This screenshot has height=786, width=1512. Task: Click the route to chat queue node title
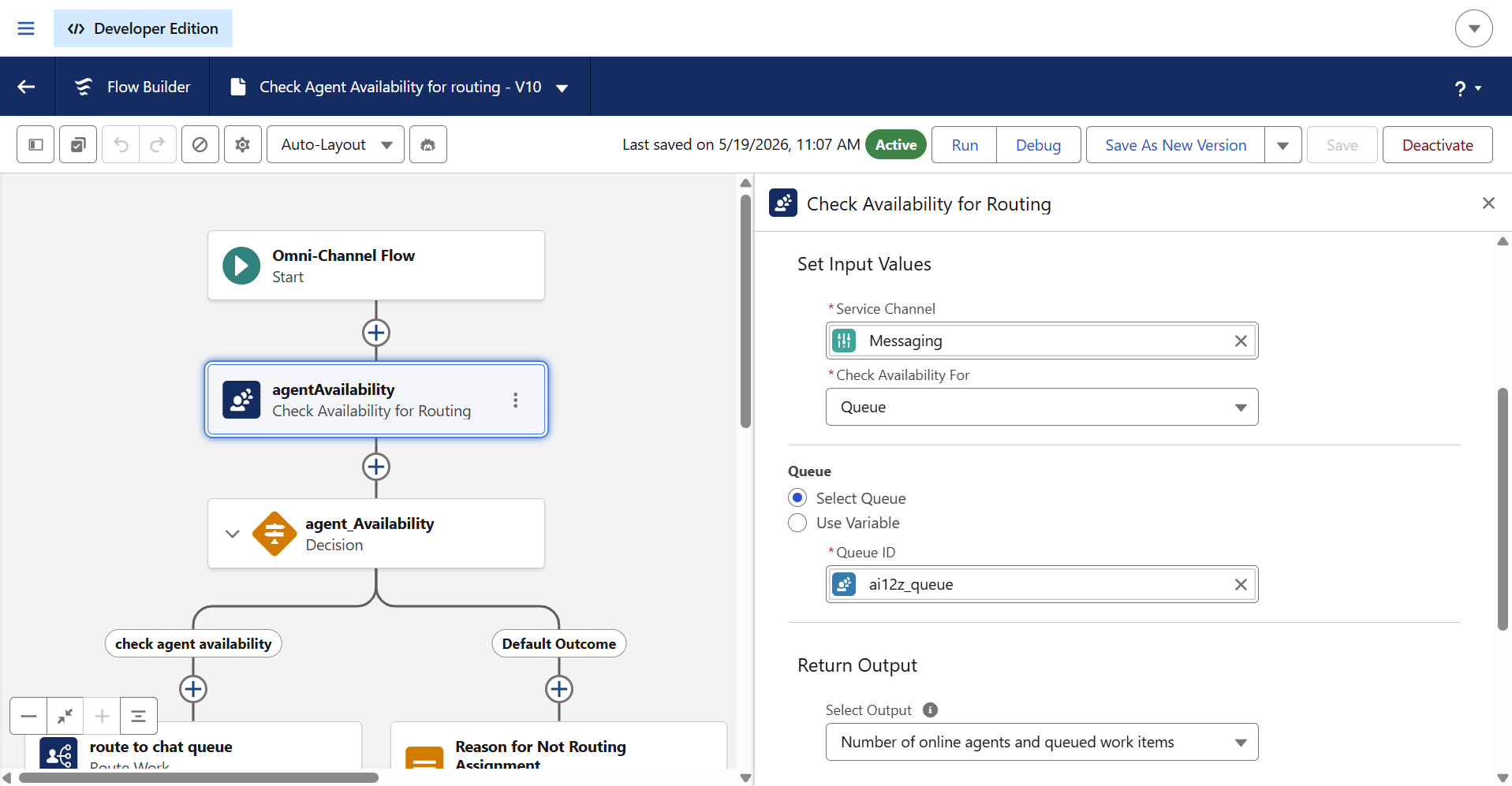[x=161, y=747]
